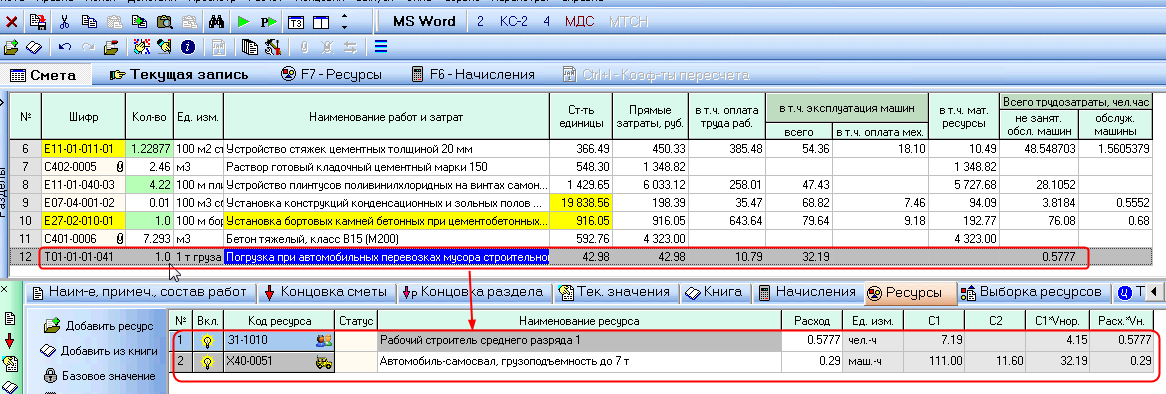
Task: Click the red X delete icon
Action: [x=12, y=22]
